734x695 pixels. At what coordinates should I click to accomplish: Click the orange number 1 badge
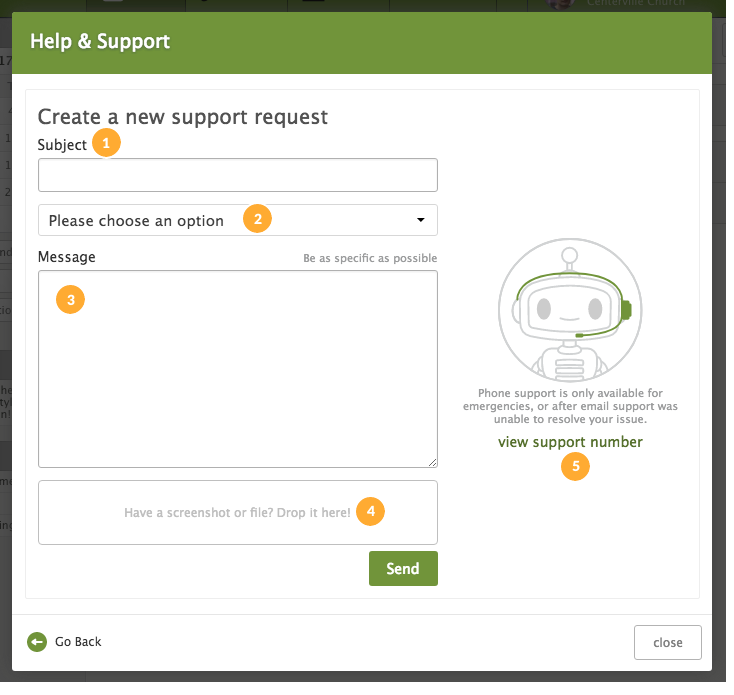pos(106,143)
